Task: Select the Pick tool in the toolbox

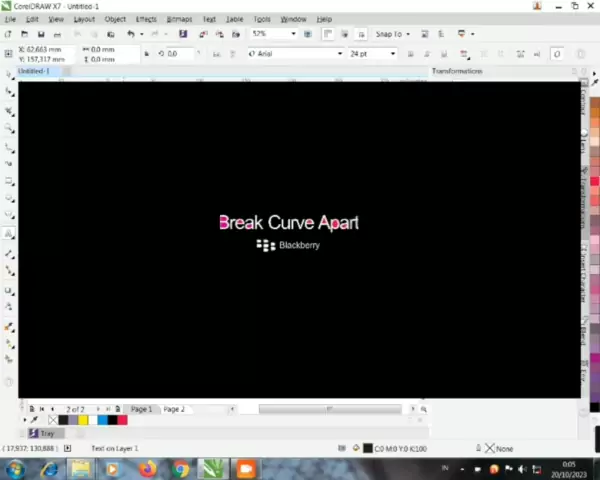Action: (x=9, y=75)
